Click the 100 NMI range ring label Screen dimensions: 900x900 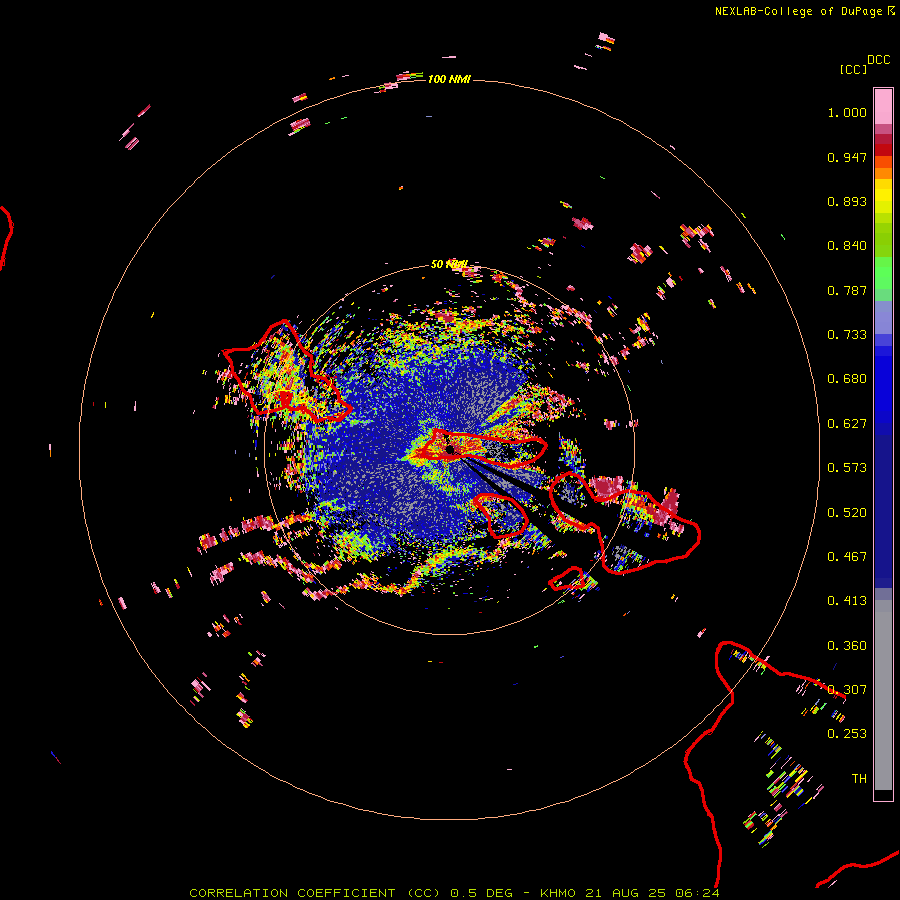[x=449, y=79]
